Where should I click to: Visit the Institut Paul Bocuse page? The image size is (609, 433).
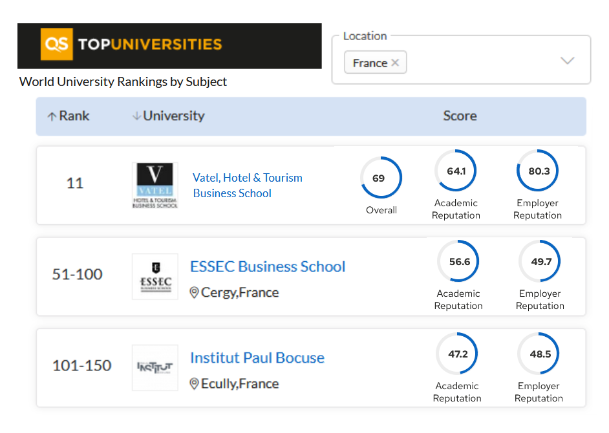tap(257, 358)
